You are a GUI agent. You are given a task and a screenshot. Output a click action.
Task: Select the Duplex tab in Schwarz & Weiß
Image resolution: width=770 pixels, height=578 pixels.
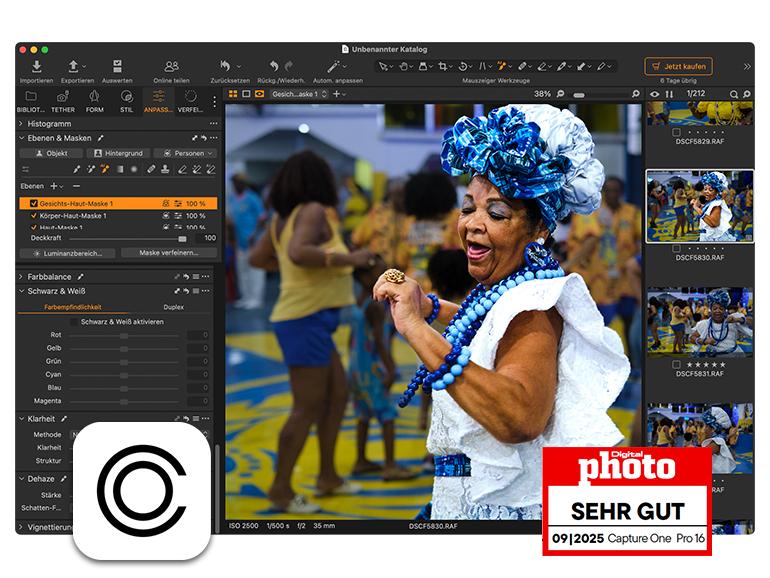(x=173, y=307)
